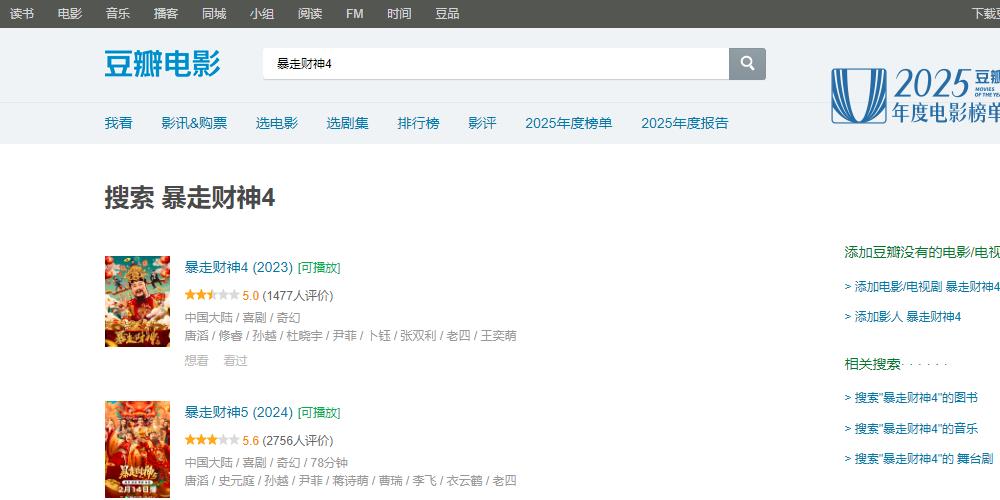Open the 2025年度电影榜单 banner
Viewport: 1000px width, 500px height.
coord(915,96)
